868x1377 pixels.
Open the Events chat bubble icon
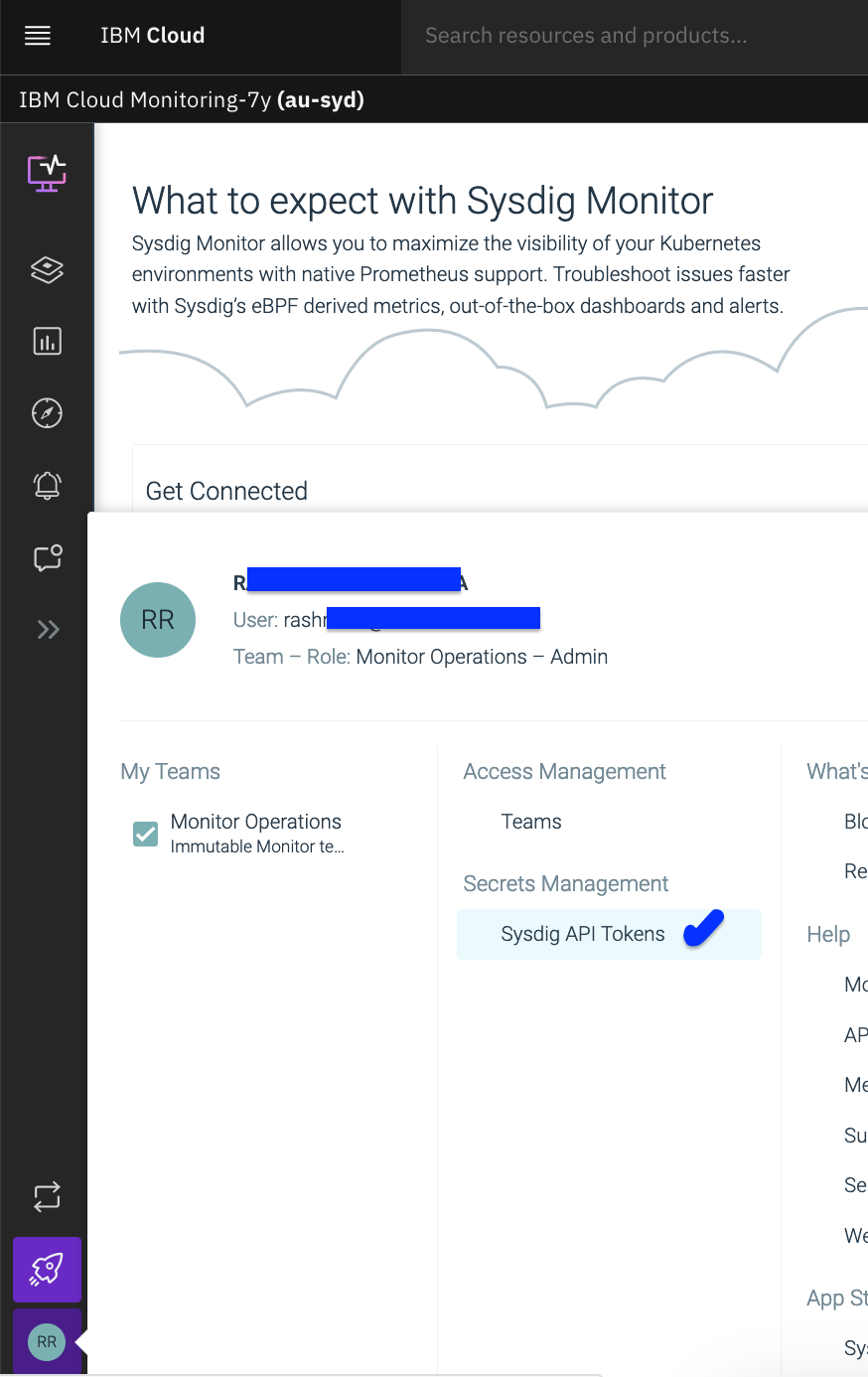(x=48, y=557)
